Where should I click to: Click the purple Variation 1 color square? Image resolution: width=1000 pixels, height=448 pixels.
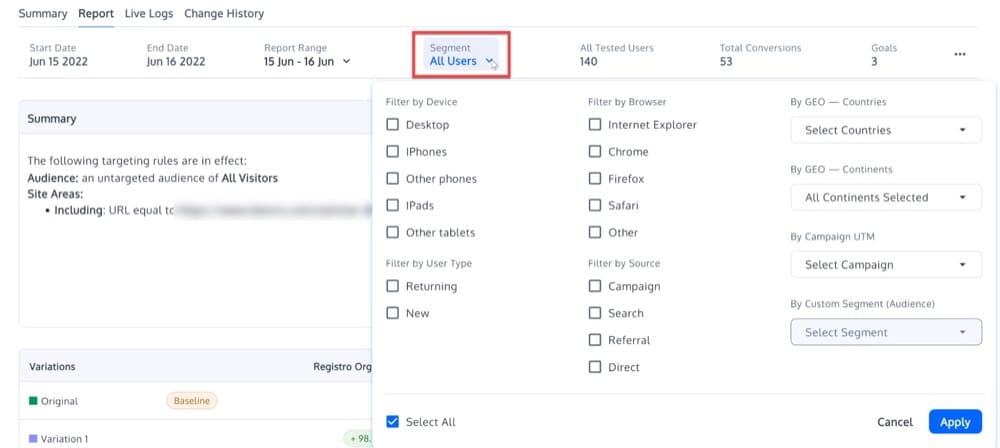pos(33,439)
